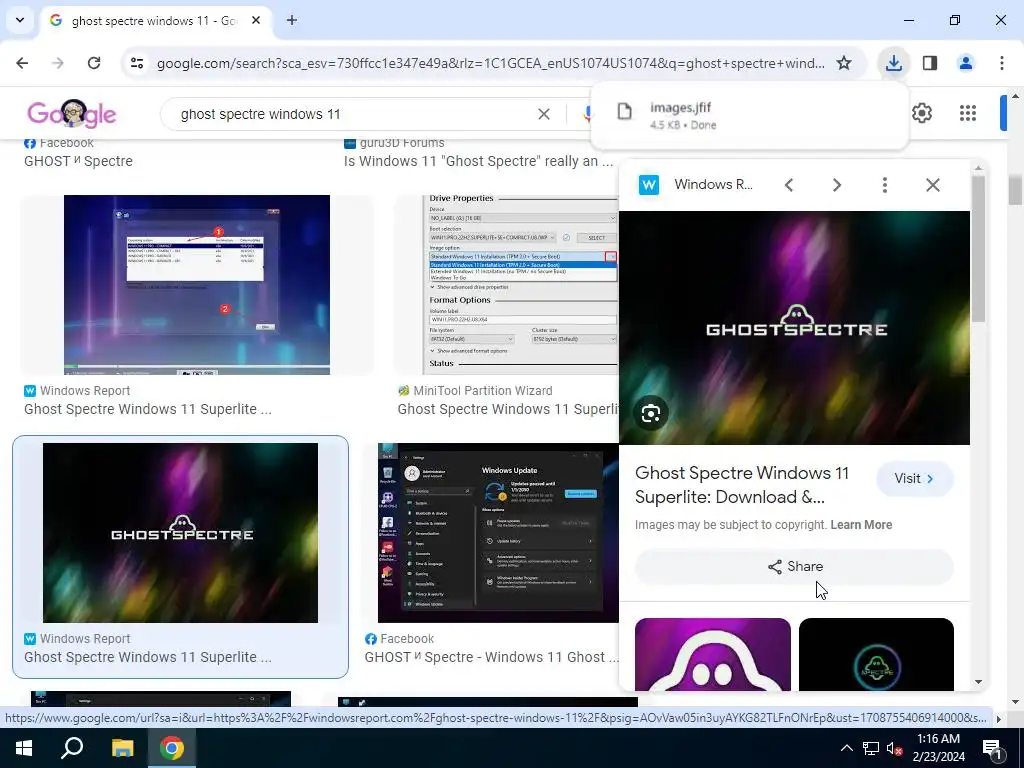Click the Visit button

(x=914, y=479)
